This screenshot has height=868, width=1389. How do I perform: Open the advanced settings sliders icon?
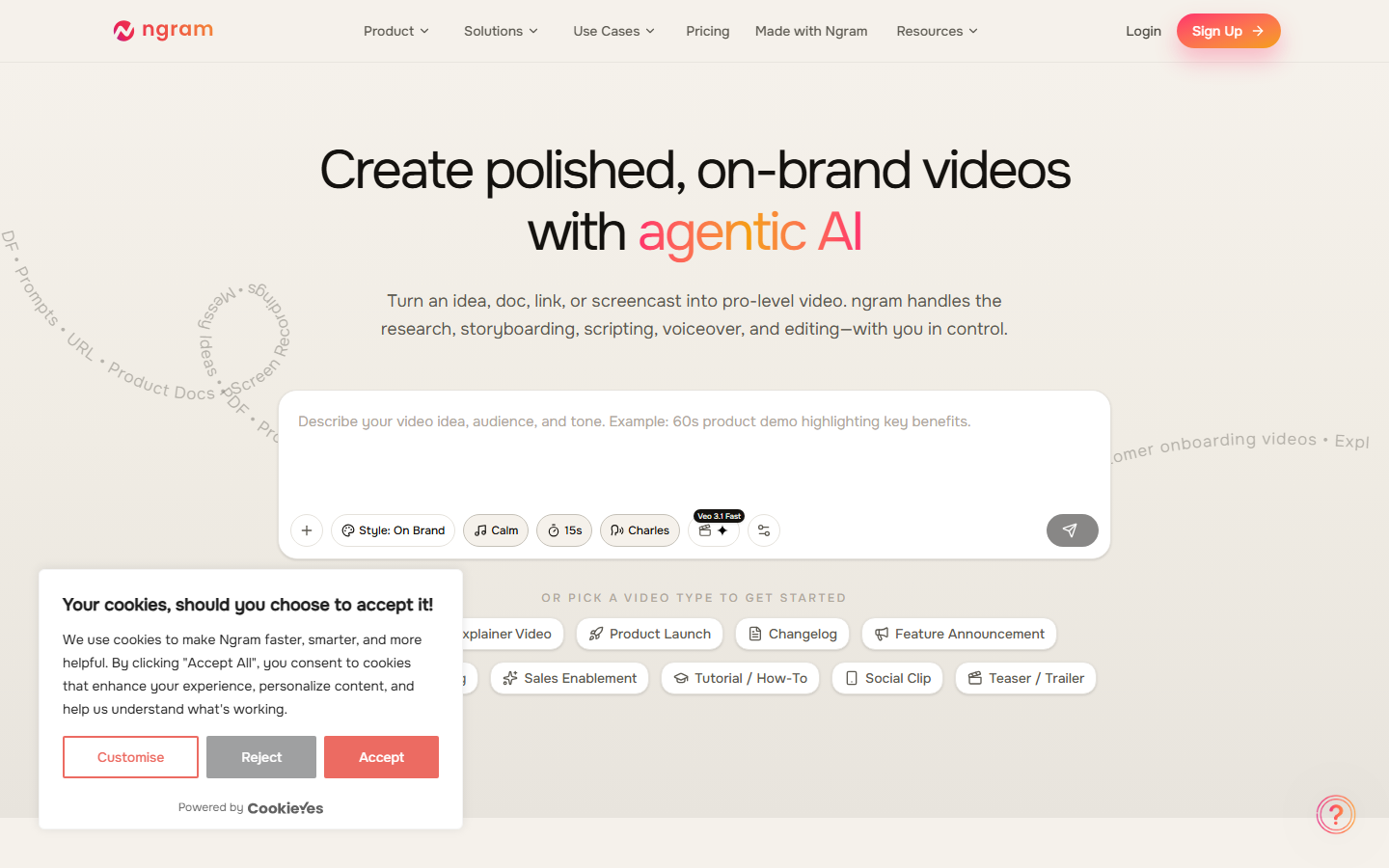(x=764, y=530)
